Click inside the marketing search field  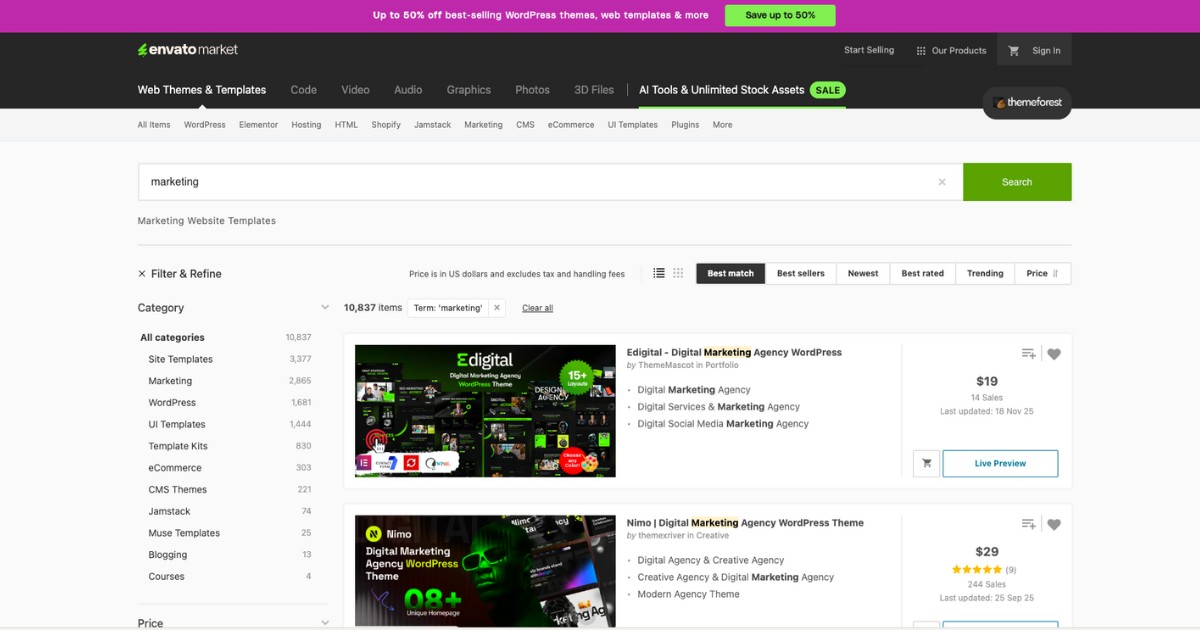(x=400, y=182)
